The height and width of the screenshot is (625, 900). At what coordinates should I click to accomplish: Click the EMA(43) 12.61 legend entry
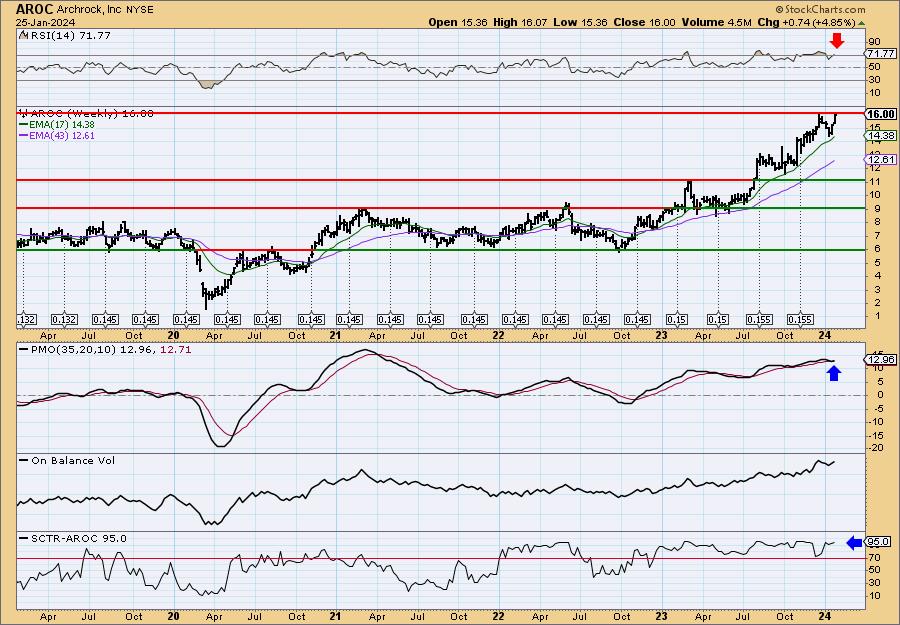(x=61, y=136)
